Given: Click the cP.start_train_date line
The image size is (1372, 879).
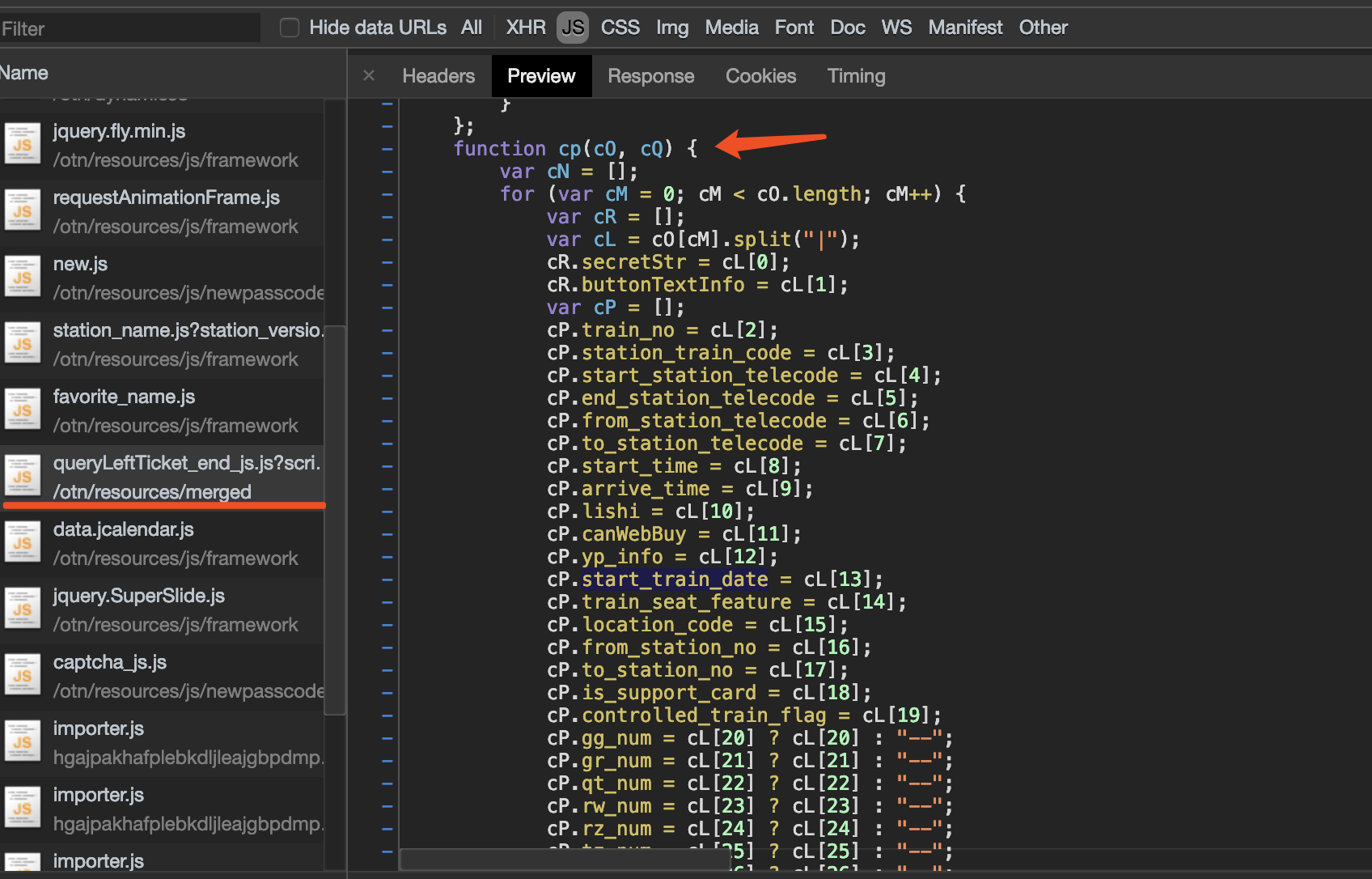Looking at the screenshot, I should tap(715, 580).
